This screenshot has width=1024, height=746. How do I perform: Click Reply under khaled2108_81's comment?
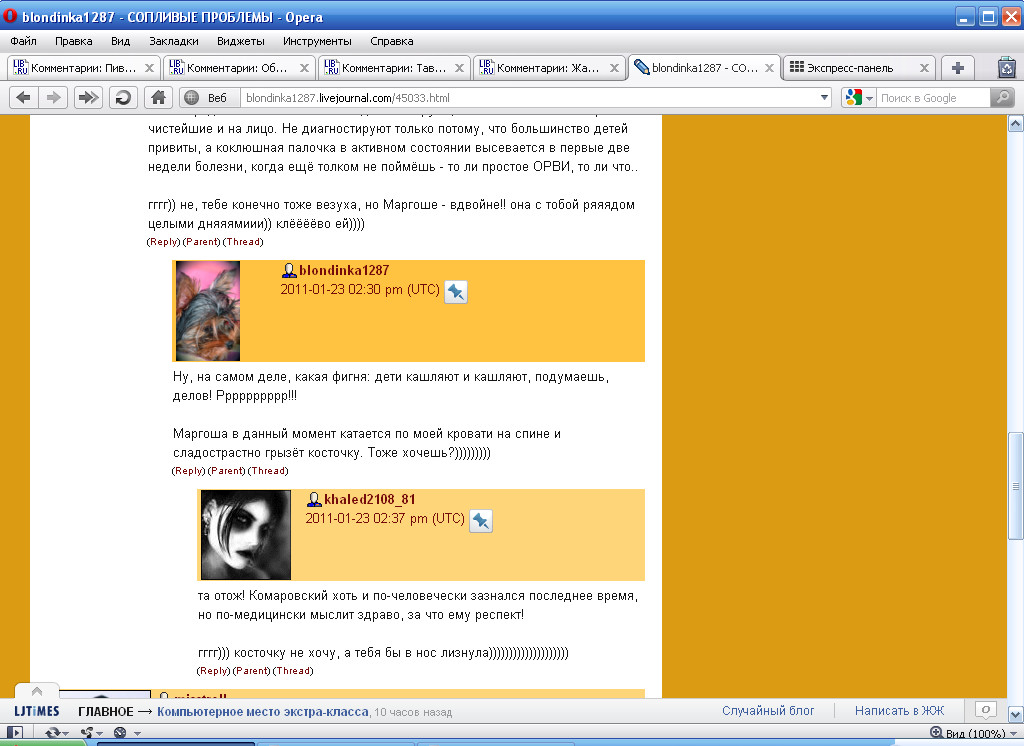(214, 671)
